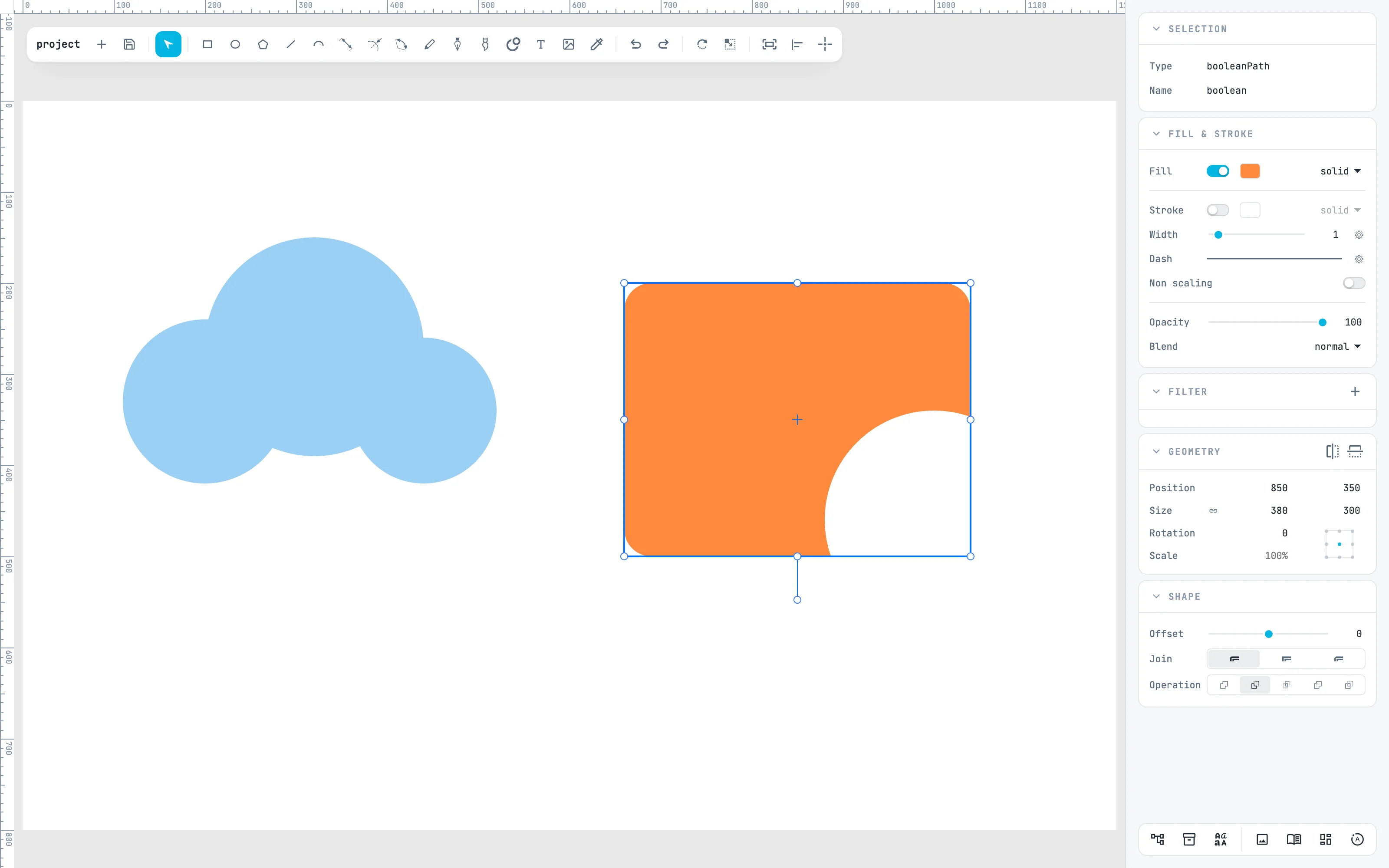Add a filter with the plus button
Screen dimensions: 1389x868
(1355, 391)
